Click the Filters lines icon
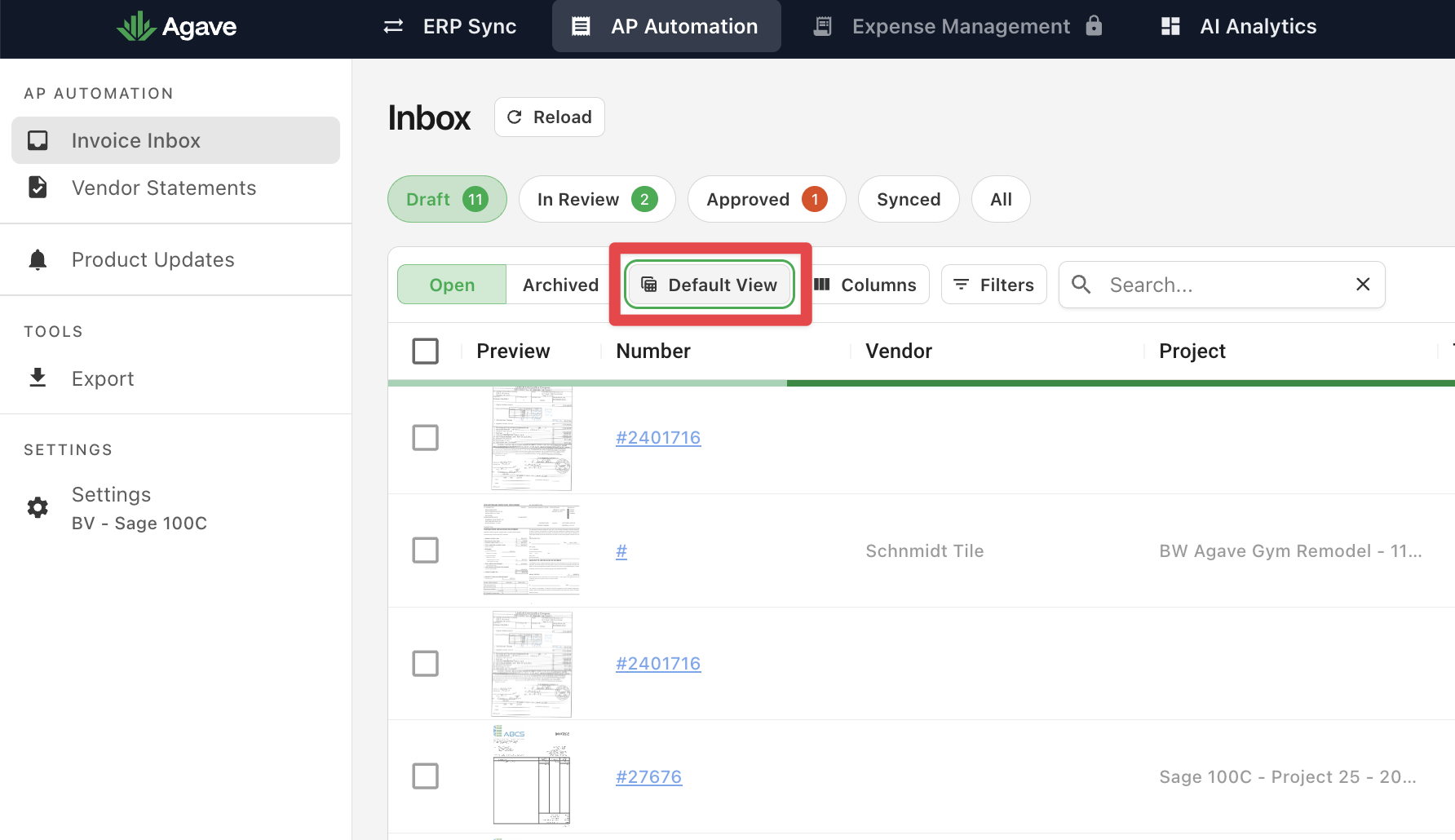The width and height of the screenshot is (1455, 840). pyautogui.click(x=962, y=285)
